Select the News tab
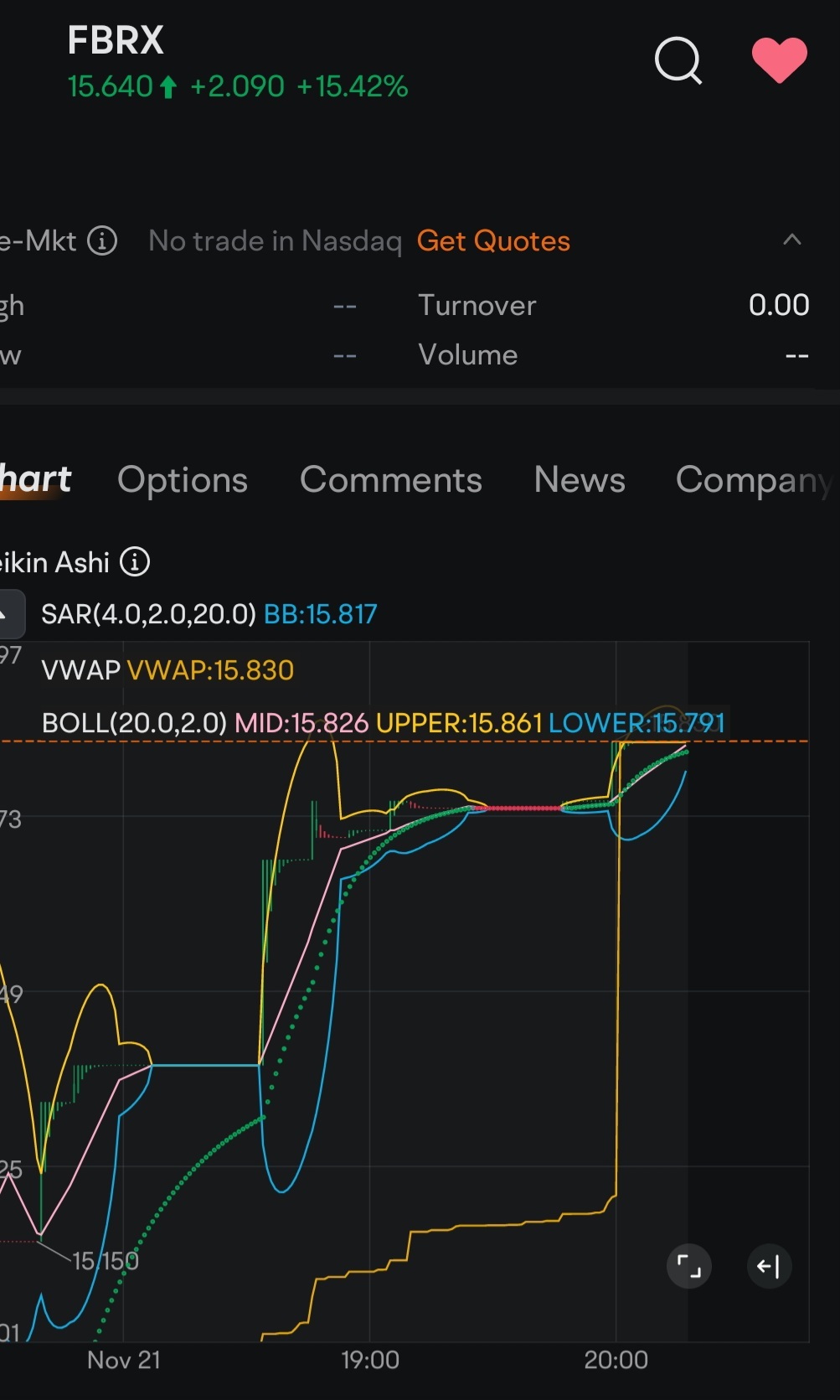Image resolution: width=840 pixels, height=1400 pixels. (x=580, y=479)
